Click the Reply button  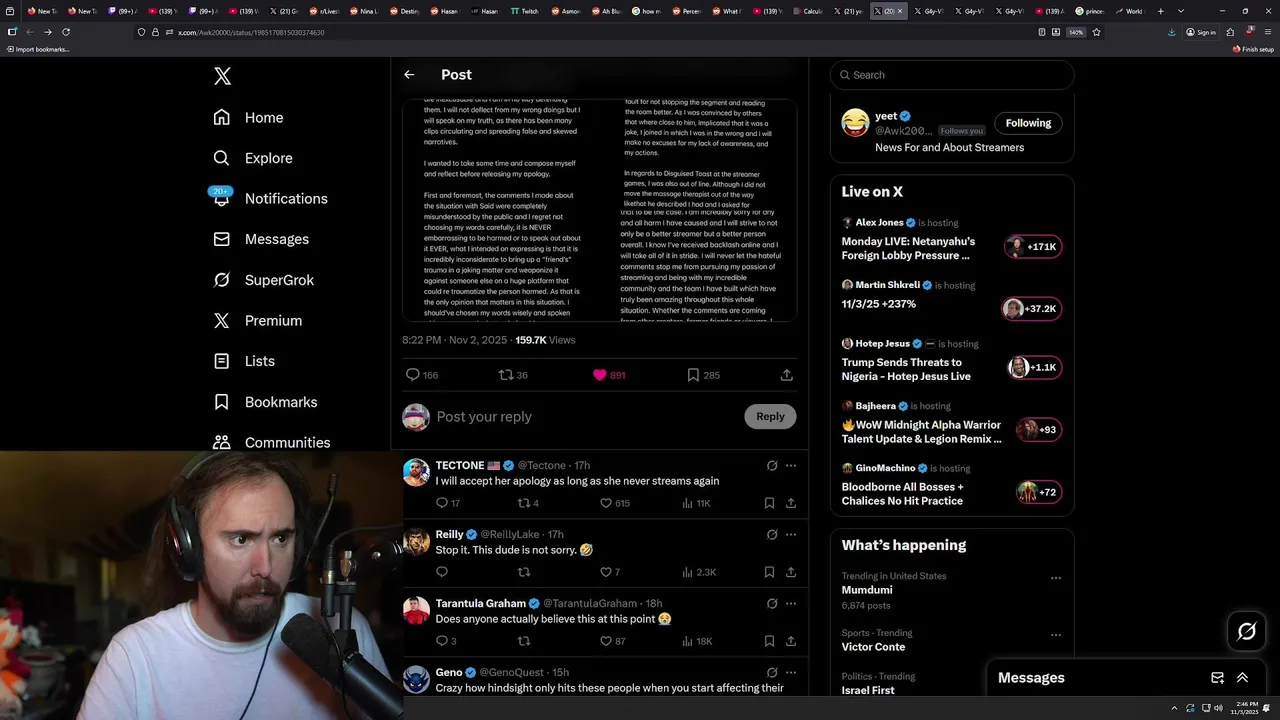770,416
